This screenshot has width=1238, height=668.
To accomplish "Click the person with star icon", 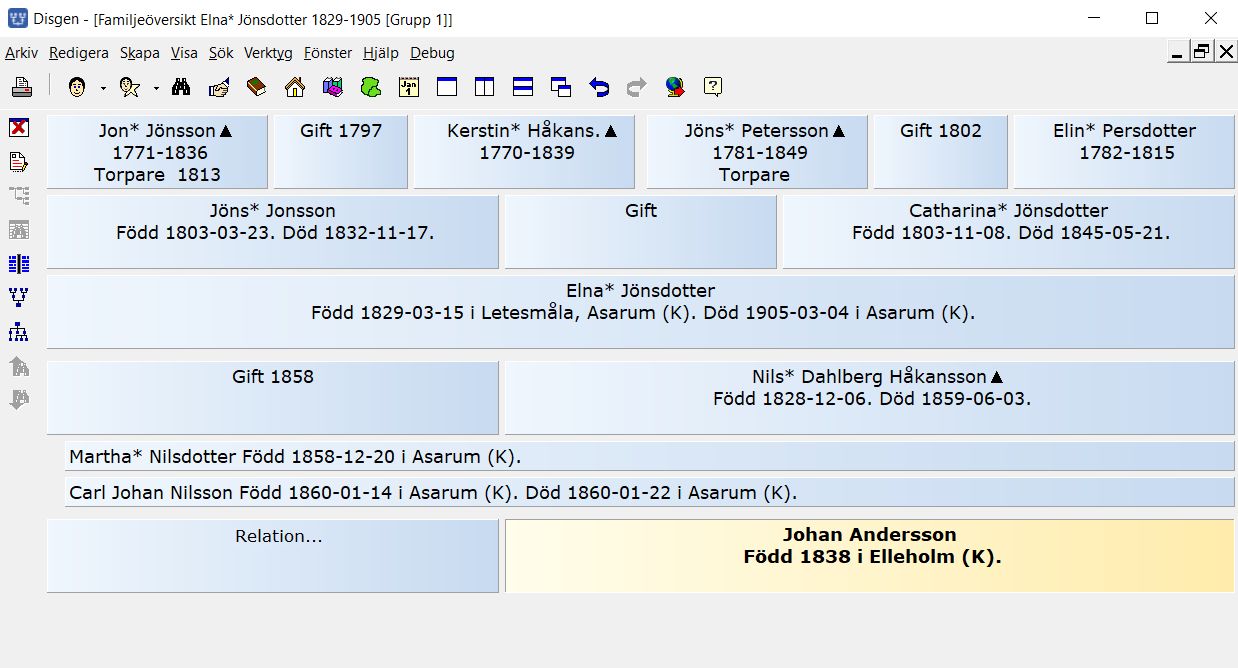I will [x=129, y=87].
